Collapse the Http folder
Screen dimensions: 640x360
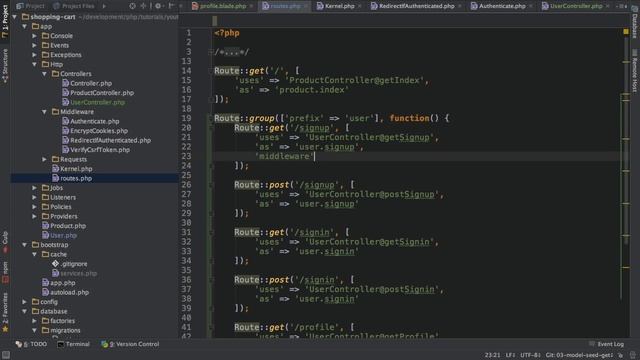35,64
